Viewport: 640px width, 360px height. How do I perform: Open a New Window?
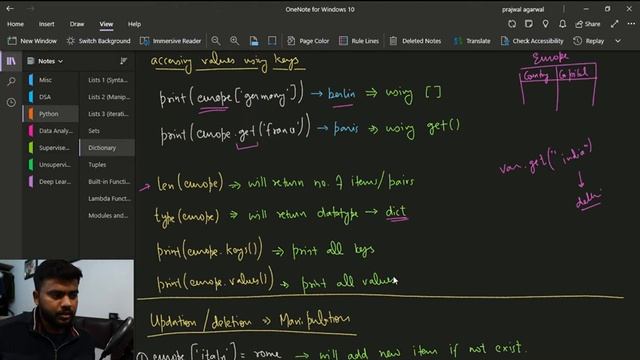click(33, 41)
